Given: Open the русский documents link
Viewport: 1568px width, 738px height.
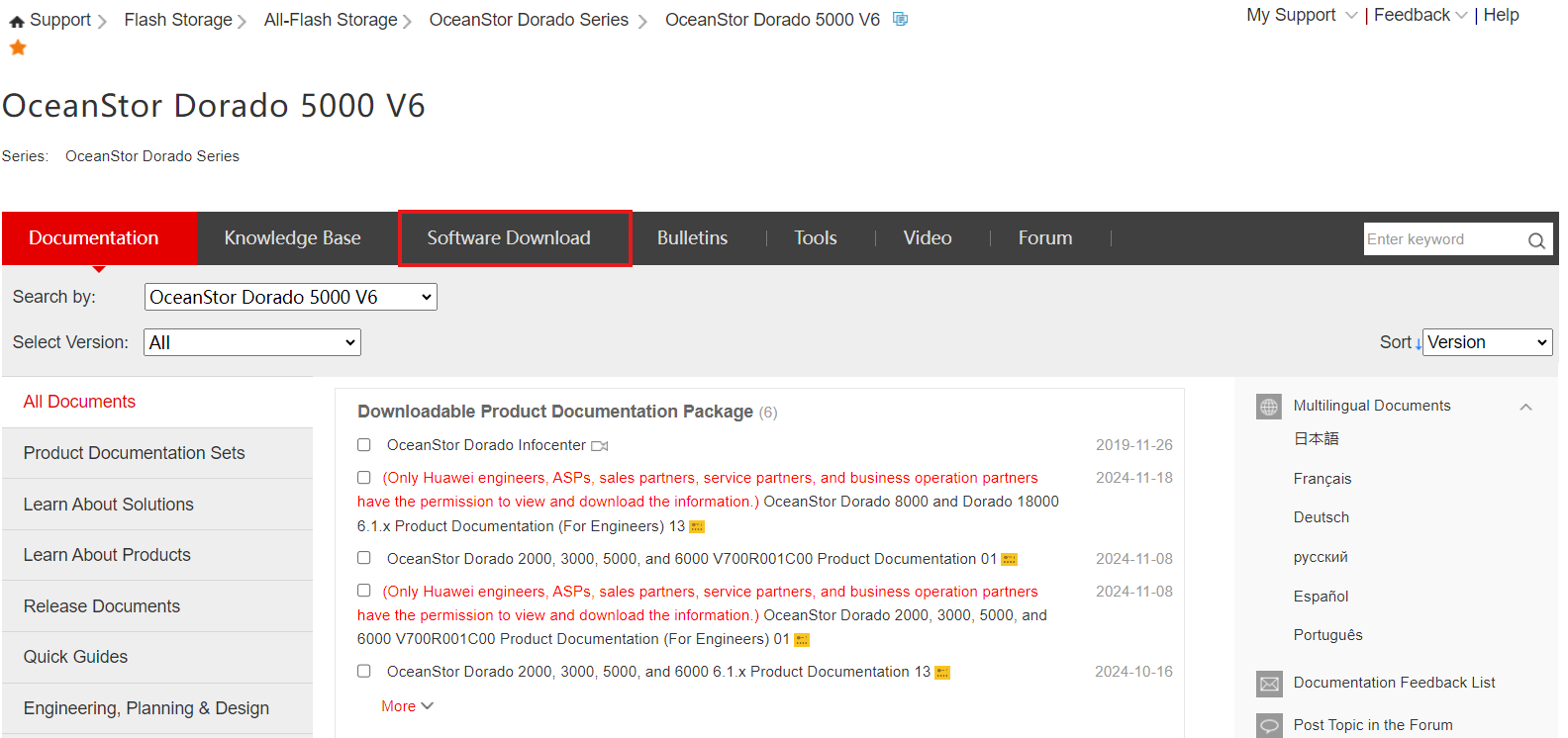Looking at the screenshot, I should (1321, 557).
